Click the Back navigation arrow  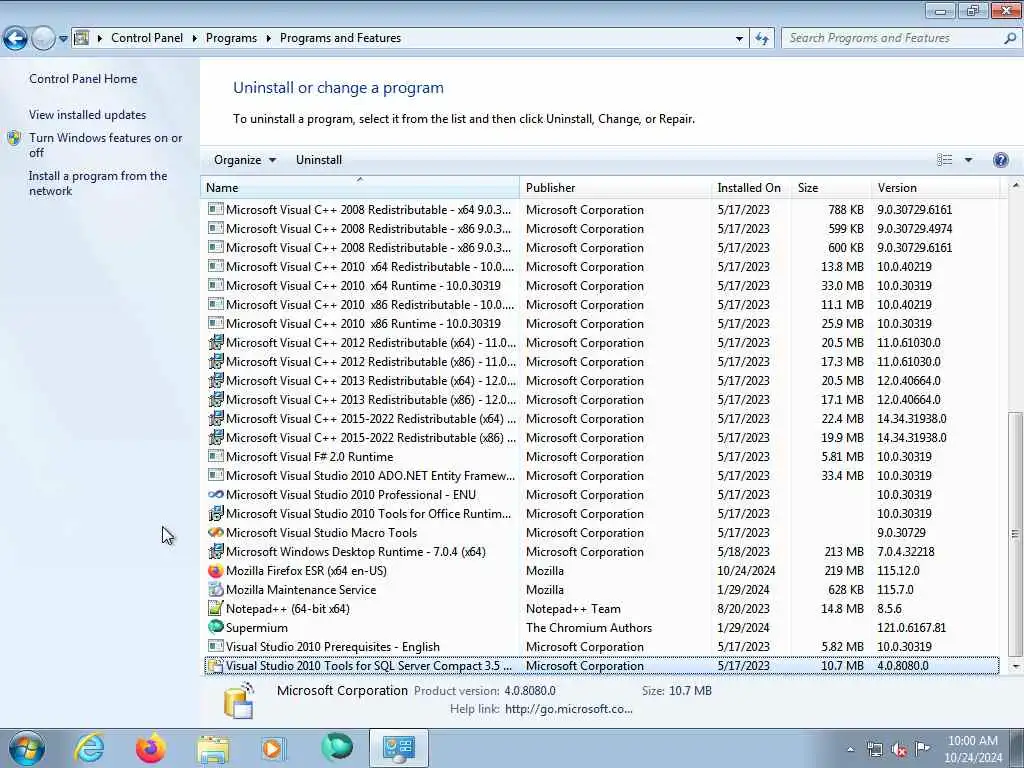tap(15, 39)
